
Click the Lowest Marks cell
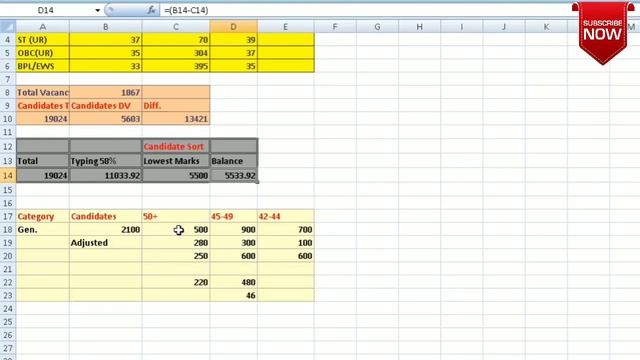click(176, 161)
